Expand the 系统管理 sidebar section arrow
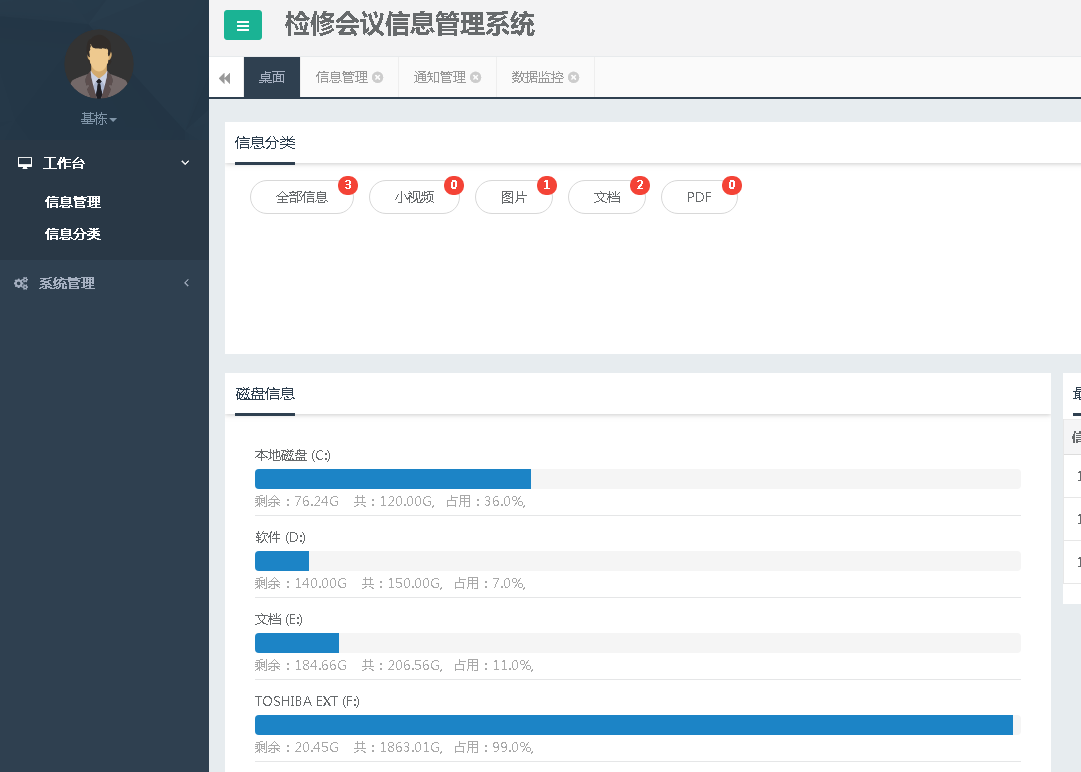Viewport: 1081px width, 772px height. coord(186,284)
